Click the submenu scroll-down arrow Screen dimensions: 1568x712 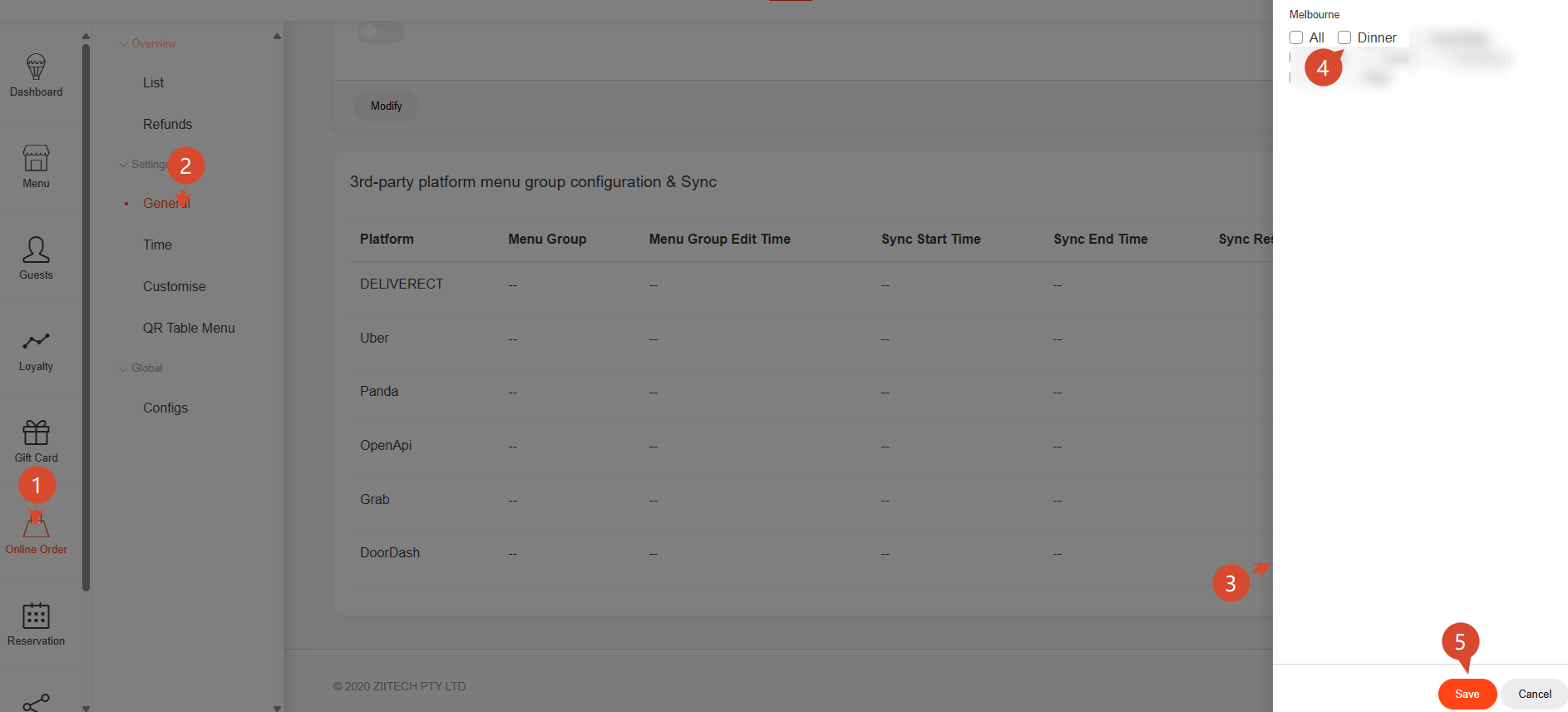point(277,708)
